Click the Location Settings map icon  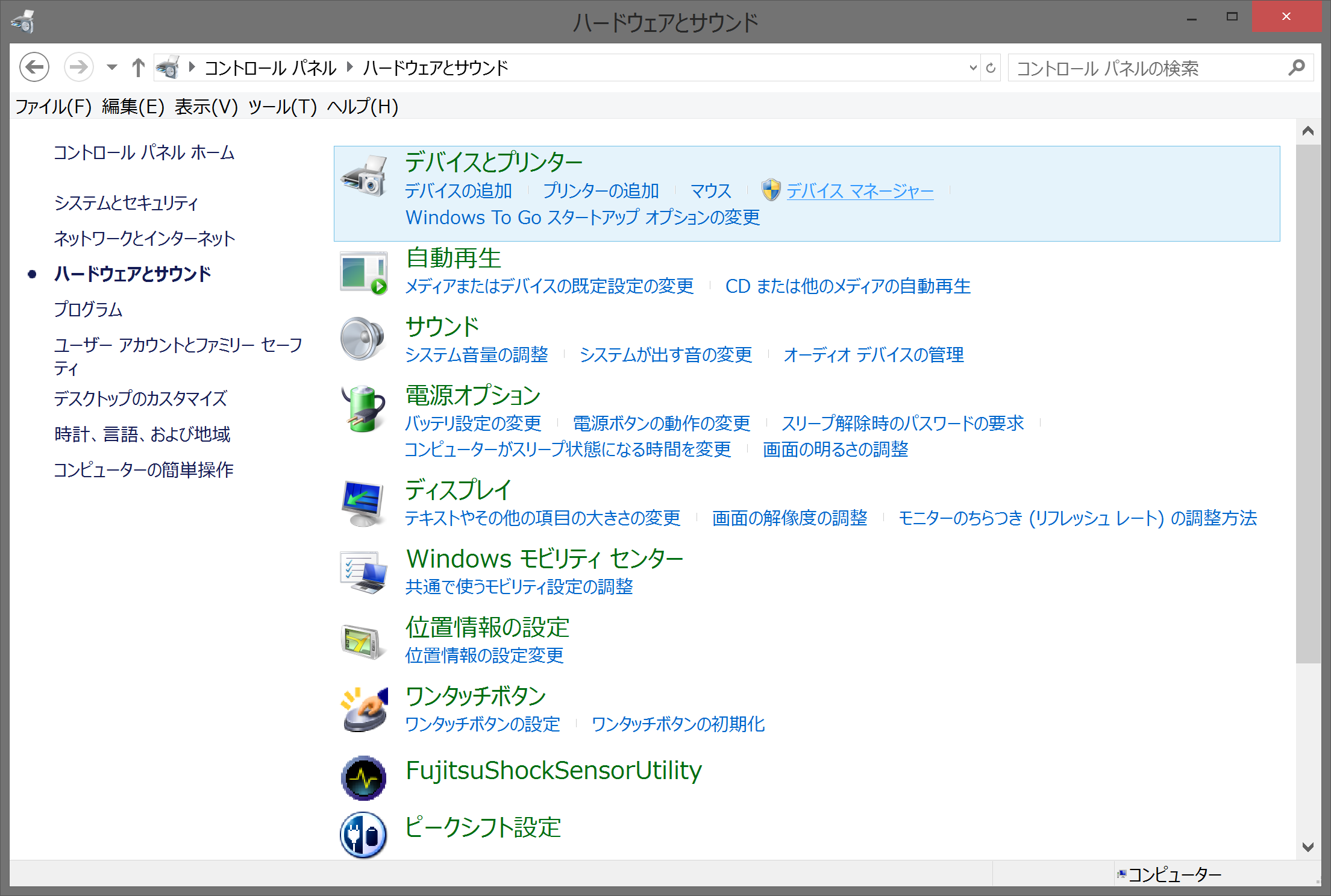[363, 641]
